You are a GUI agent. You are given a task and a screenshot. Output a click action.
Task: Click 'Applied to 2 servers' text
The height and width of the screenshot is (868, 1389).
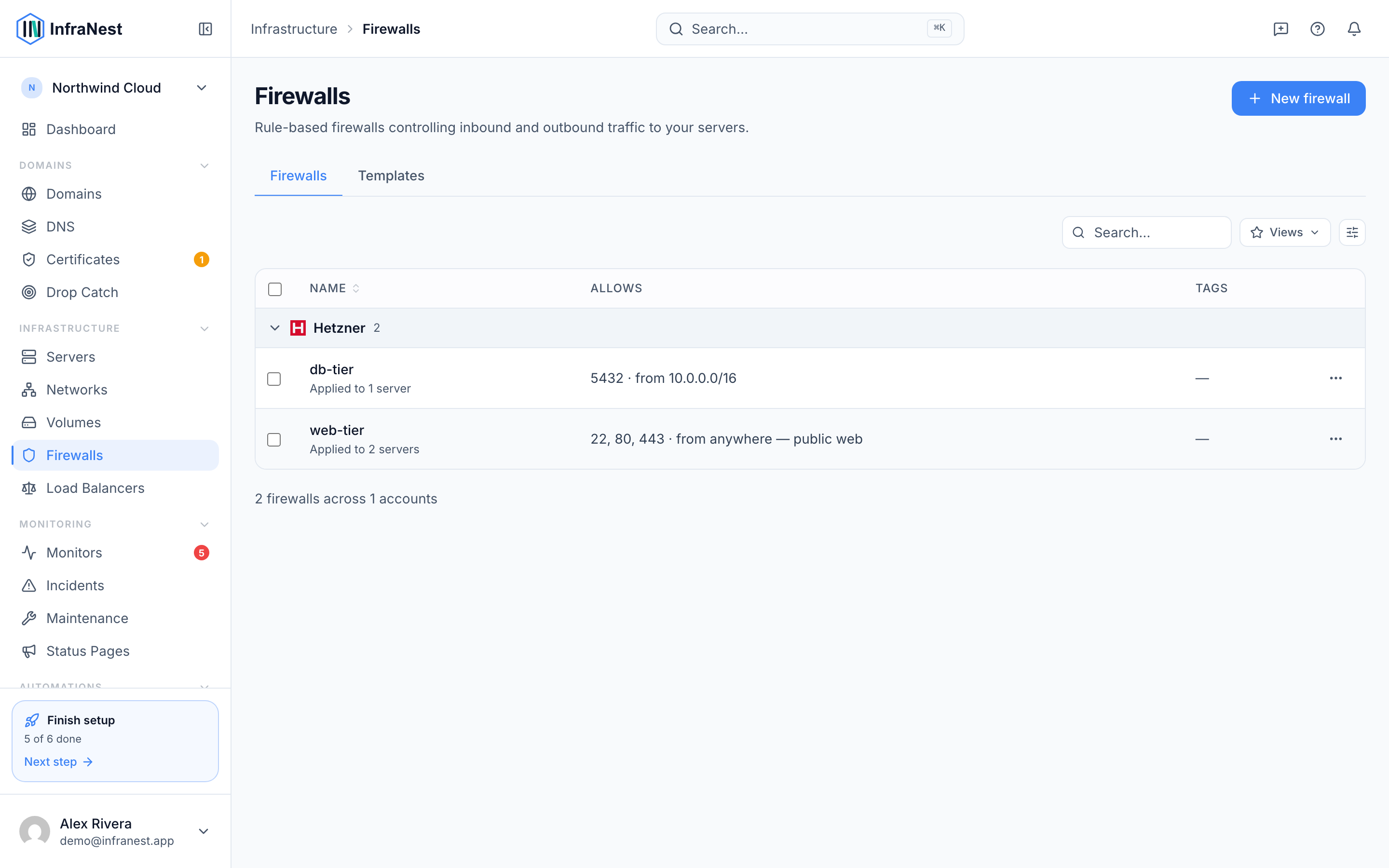[365, 449]
